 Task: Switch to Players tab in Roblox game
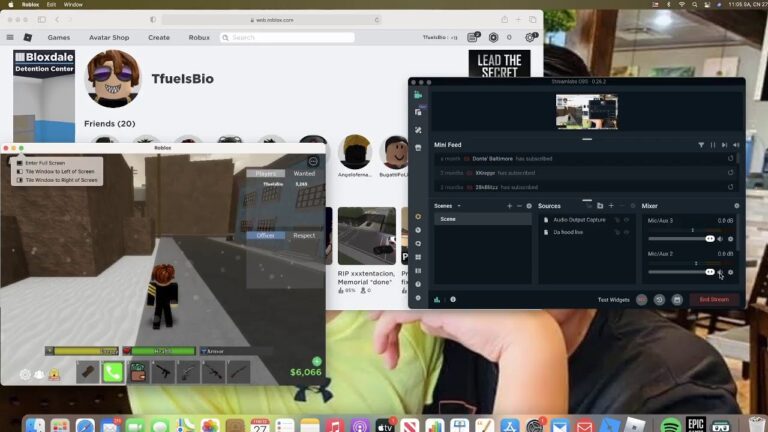[x=265, y=173]
